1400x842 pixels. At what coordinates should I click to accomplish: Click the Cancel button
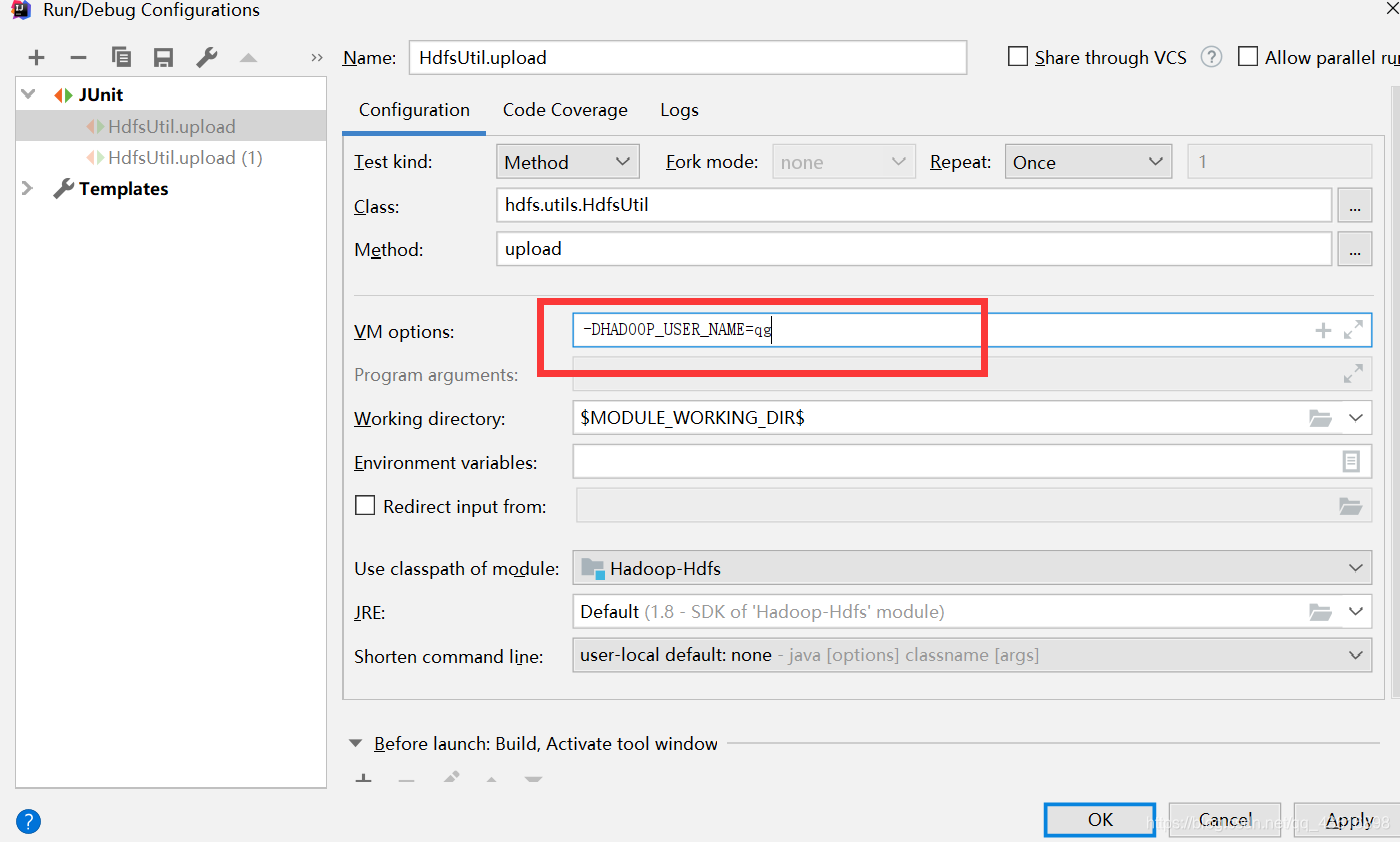coord(1225,819)
